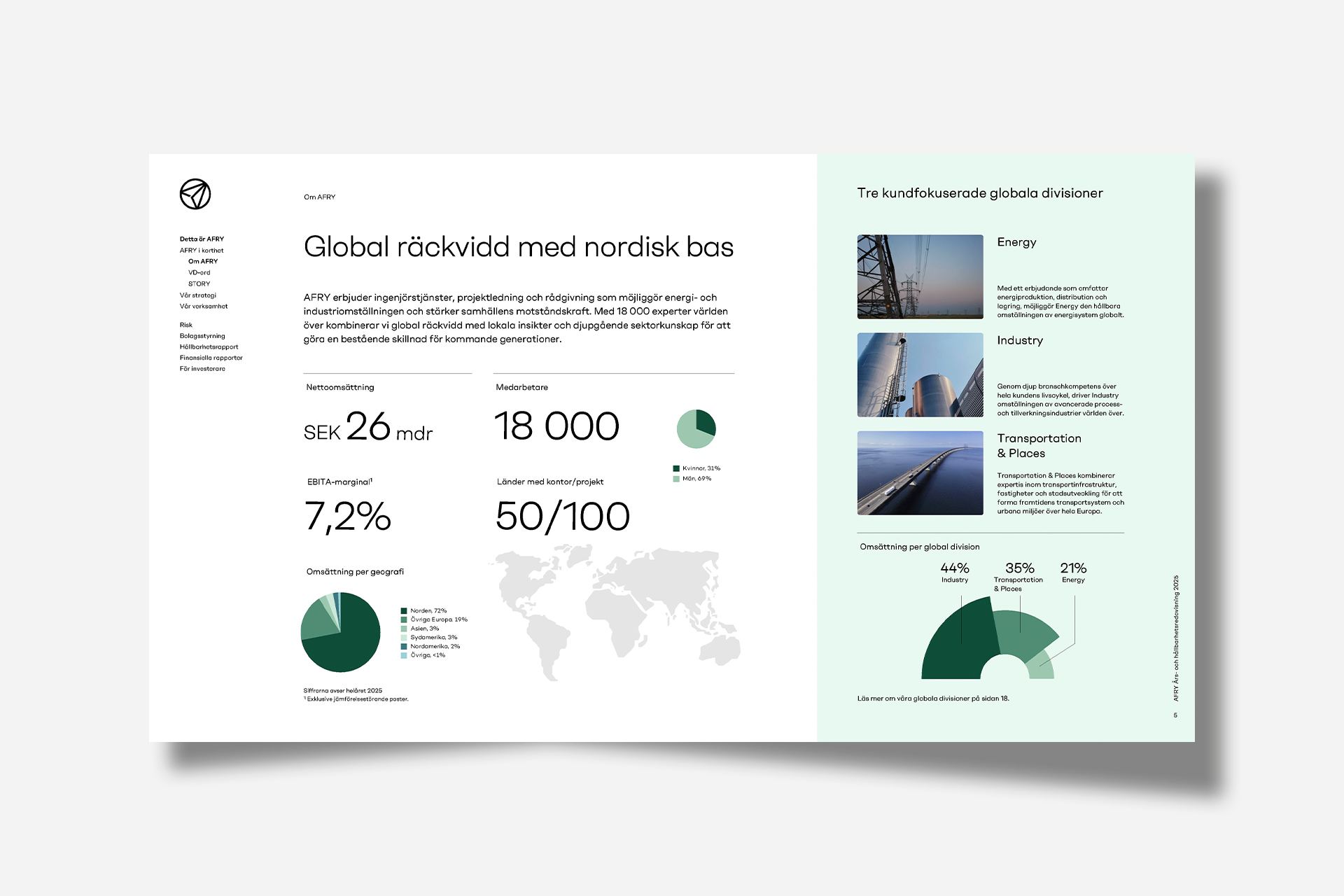This screenshot has height=896, width=1344.
Task: Click the footnote 'Exklusive jämförelsestörande poster'
Action: 356,699
